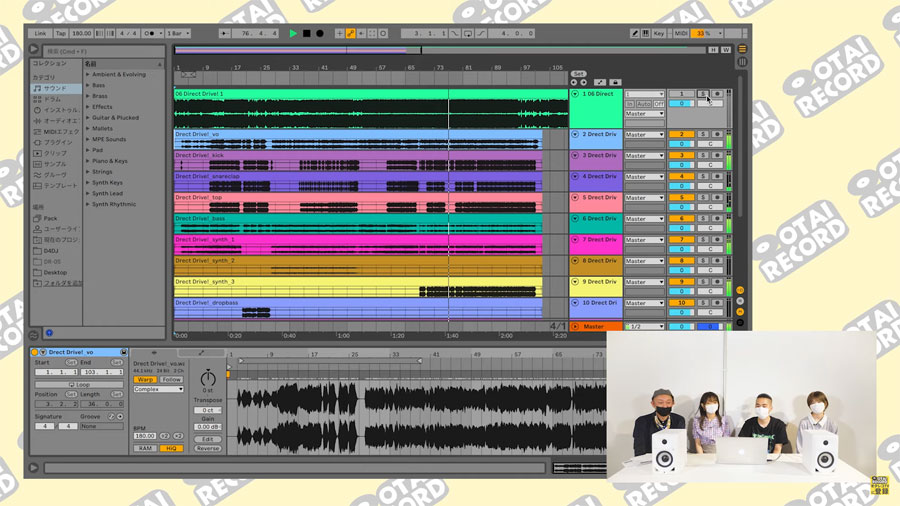Switch to Session View selector icon
The width and height of the screenshot is (900, 506).
[742, 61]
